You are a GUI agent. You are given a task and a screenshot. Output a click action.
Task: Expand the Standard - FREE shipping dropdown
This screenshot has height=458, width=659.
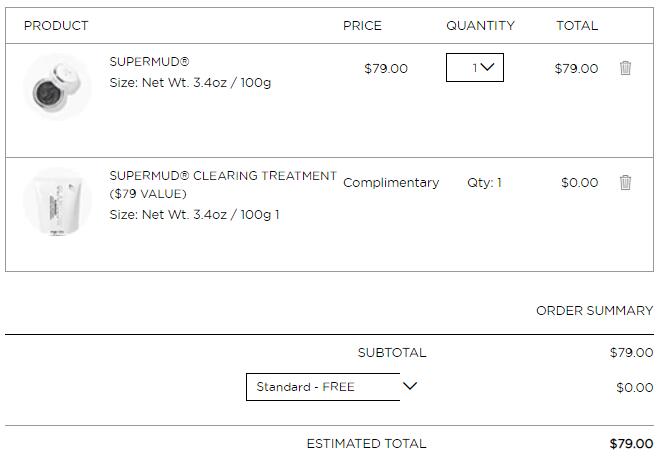click(x=332, y=386)
